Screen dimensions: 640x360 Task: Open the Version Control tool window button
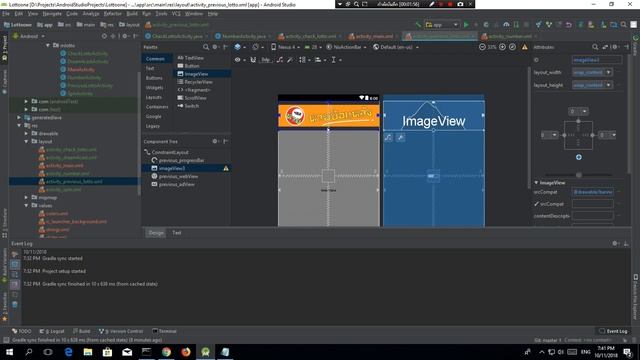pyautogui.click(x=121, y=331)
